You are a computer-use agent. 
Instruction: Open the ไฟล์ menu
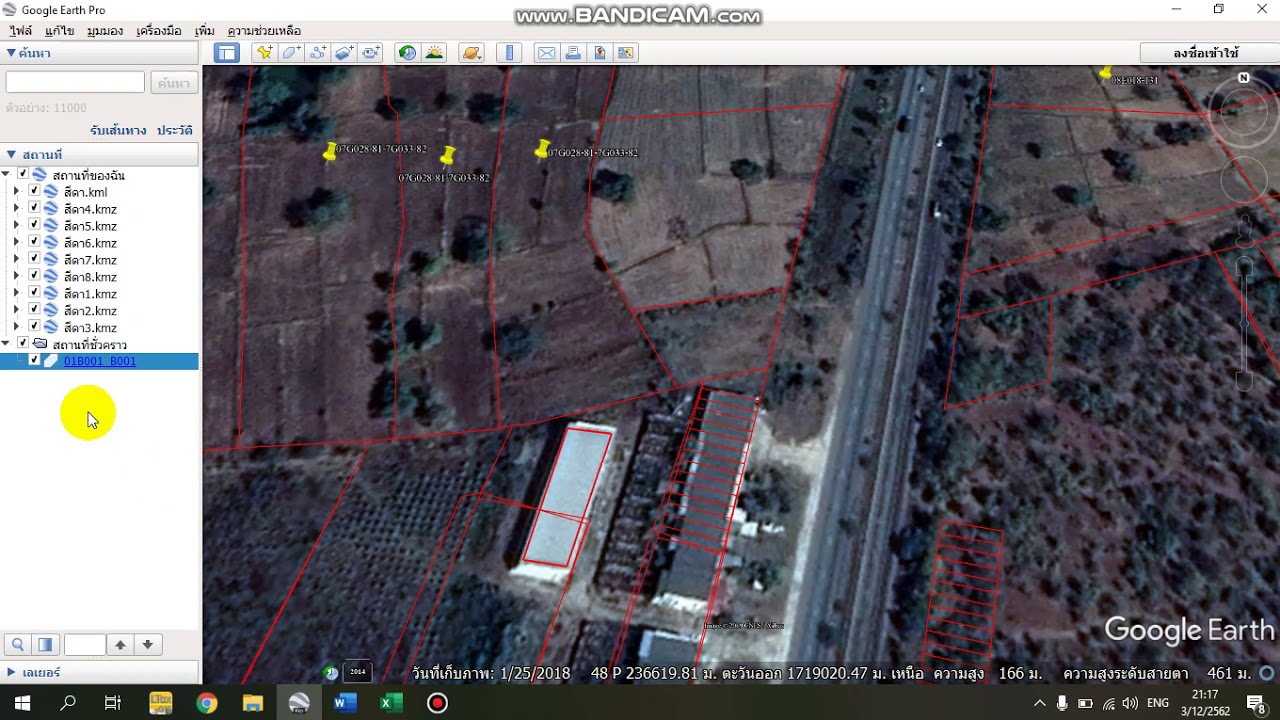20,31
